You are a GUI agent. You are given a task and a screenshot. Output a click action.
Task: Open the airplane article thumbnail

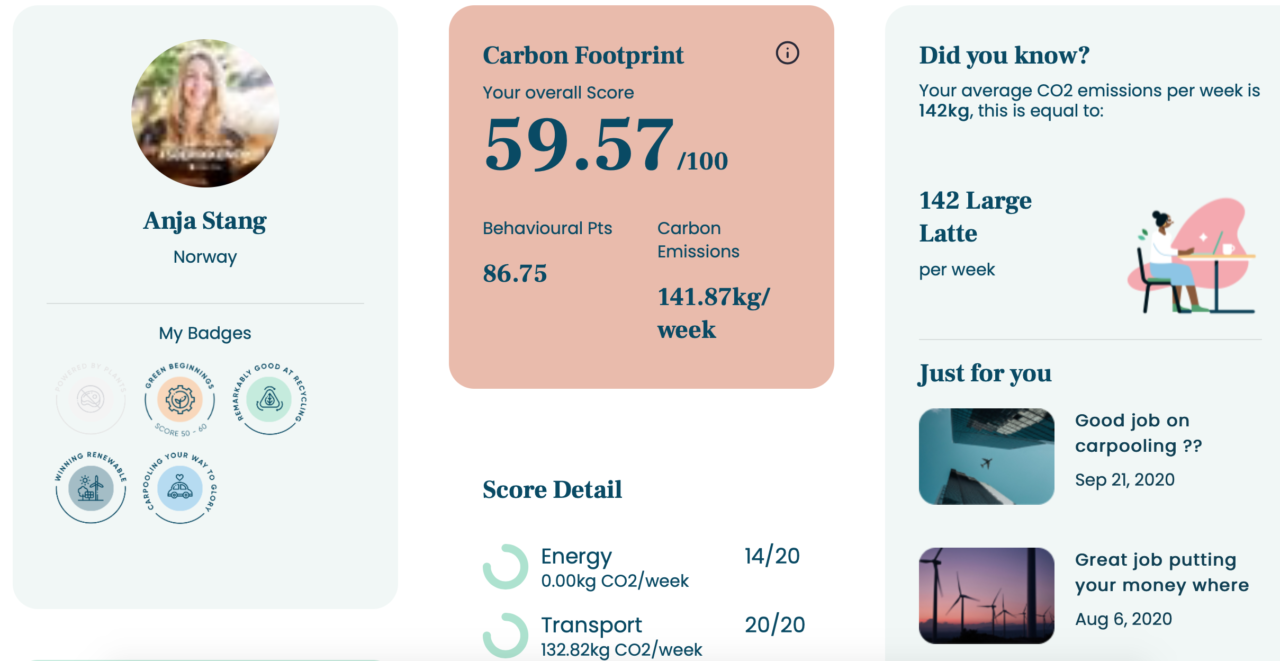point(986,456)
